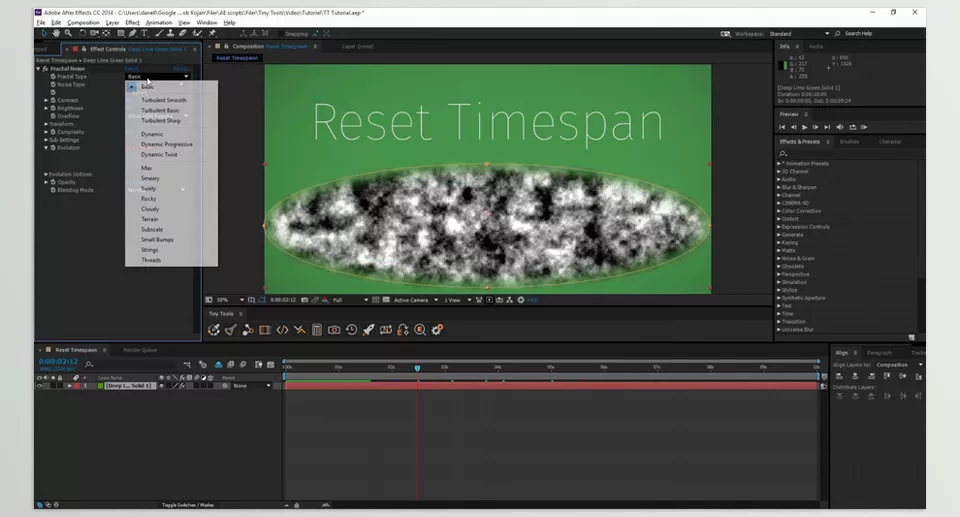This screenshot has width=960, height=517.
Task: Toggle motion blur enable in timeline header
Action: pos(242,364)
